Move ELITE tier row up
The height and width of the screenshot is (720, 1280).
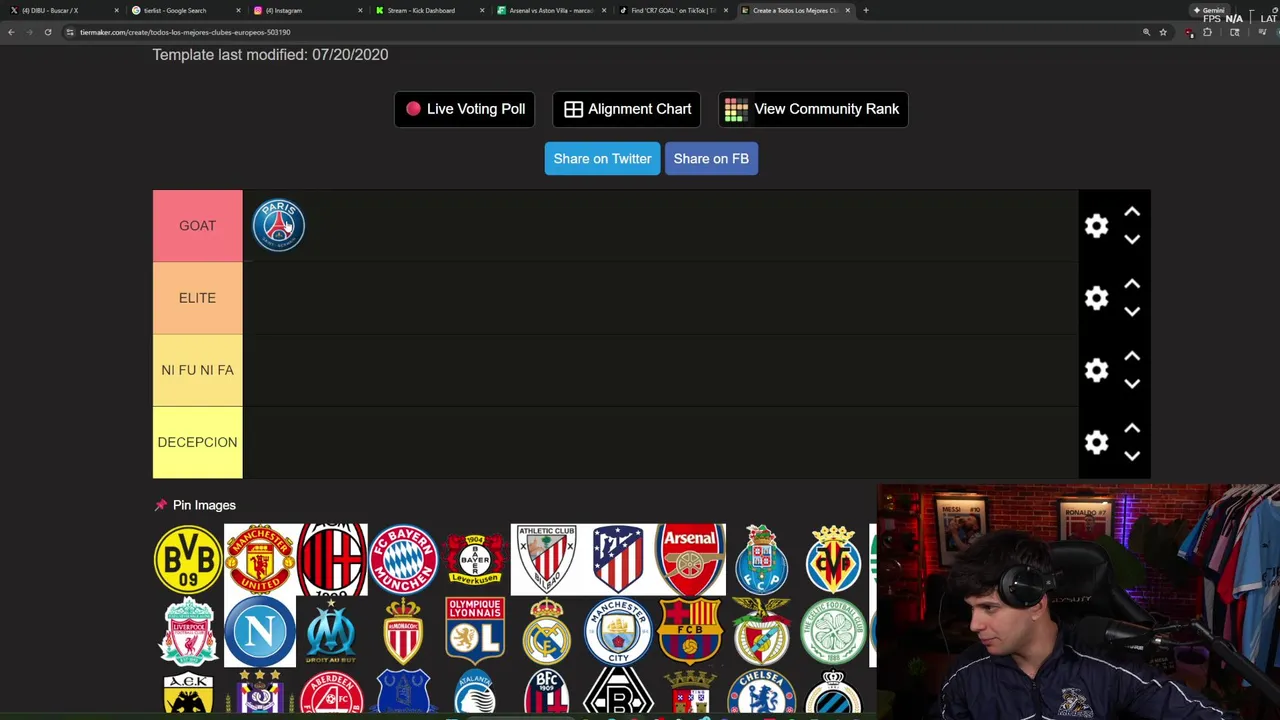[x=1132, y=284]
